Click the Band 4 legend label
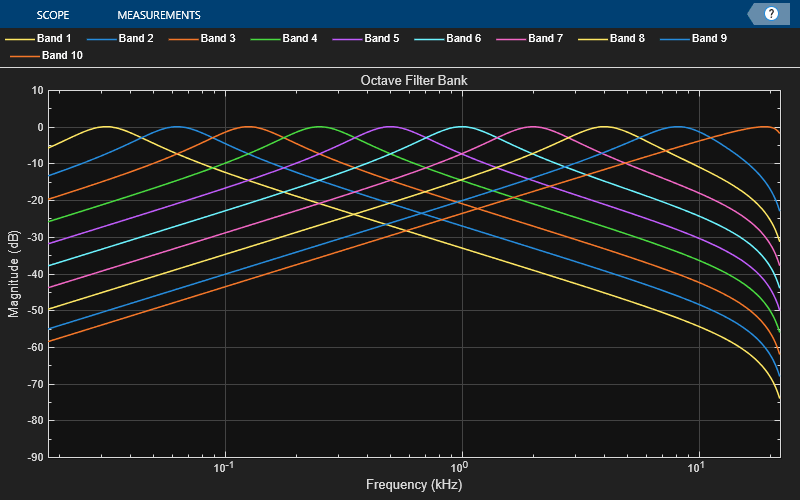This screenshot has width=800, height=500. click(299, 39)
